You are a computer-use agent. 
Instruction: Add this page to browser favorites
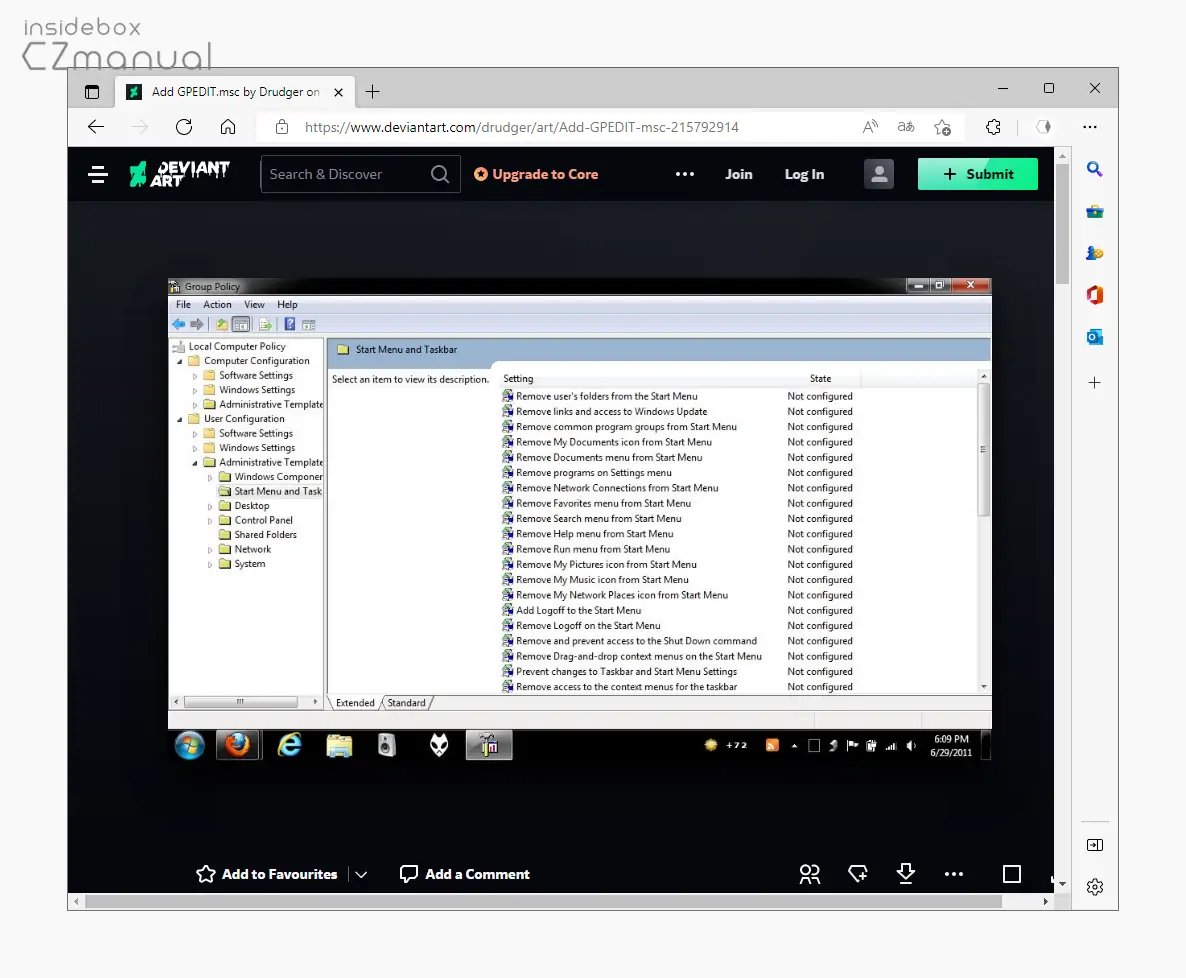click(942, 127)
